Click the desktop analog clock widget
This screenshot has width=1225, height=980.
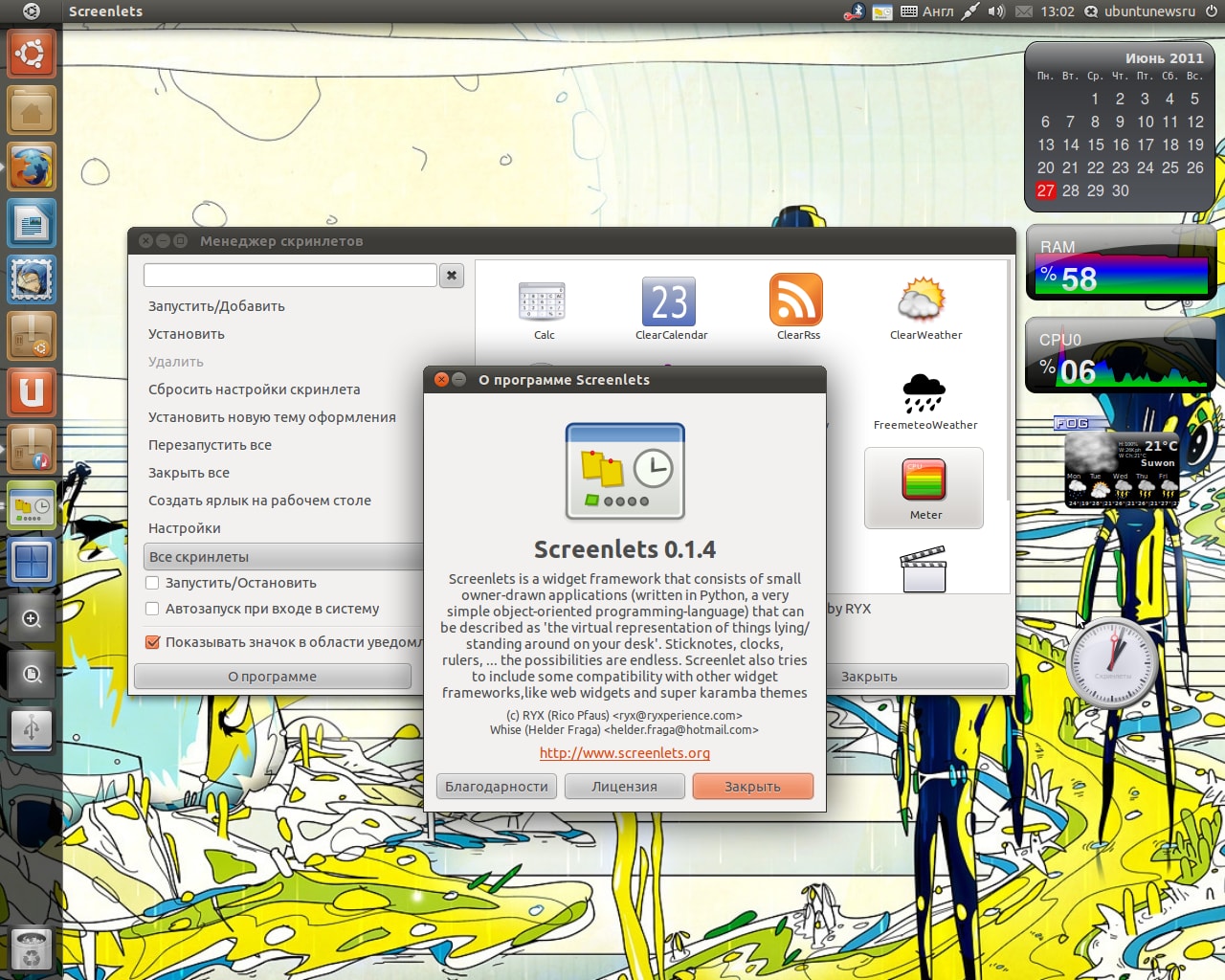click(1112, 663)
